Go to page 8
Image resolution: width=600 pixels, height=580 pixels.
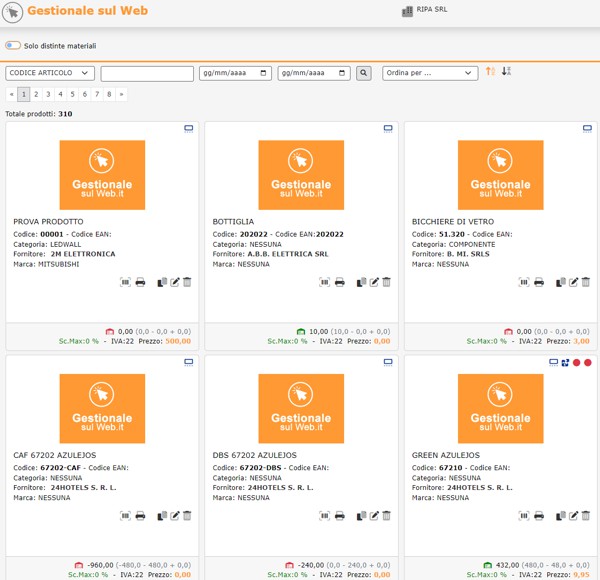[x=109, y=94]
